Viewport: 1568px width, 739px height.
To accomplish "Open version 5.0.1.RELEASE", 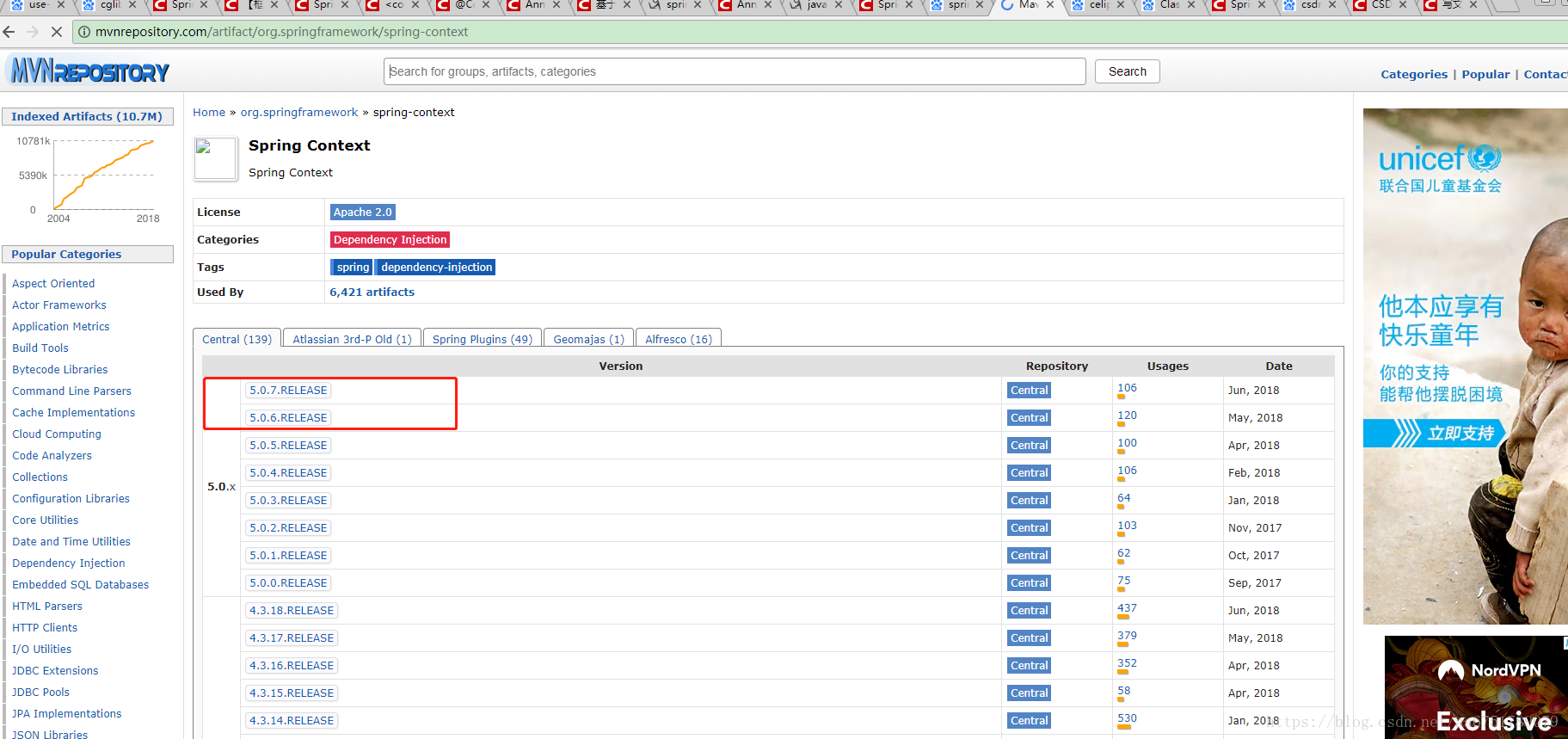I will pyautogui.click(x=288, y=555).
